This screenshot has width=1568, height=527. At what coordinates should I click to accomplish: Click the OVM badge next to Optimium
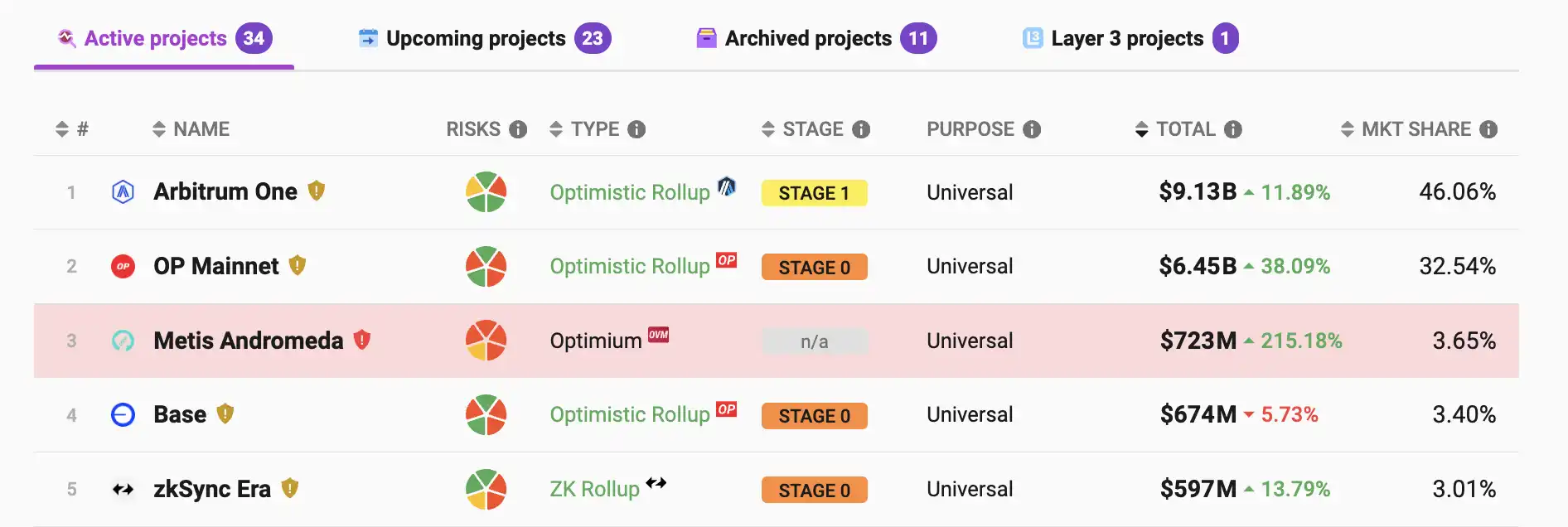tap(658, 335)
